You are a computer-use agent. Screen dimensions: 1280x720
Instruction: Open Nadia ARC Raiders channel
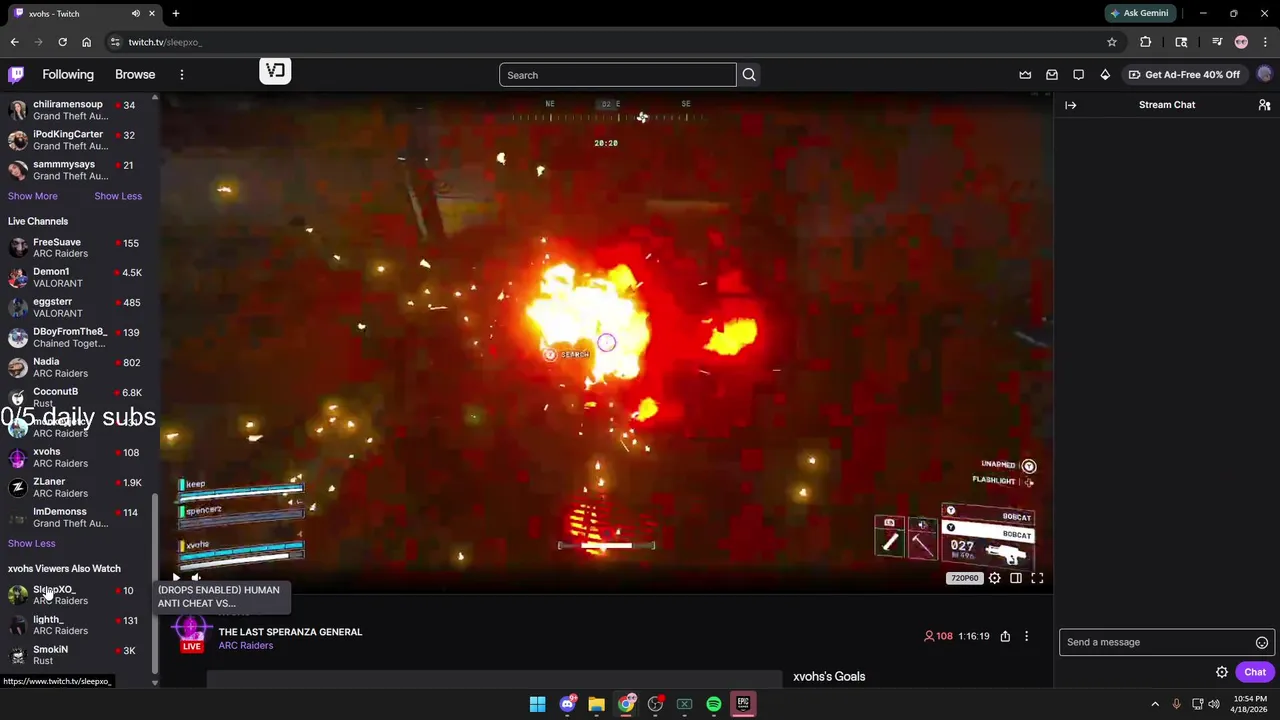click(x=78, y=368)
